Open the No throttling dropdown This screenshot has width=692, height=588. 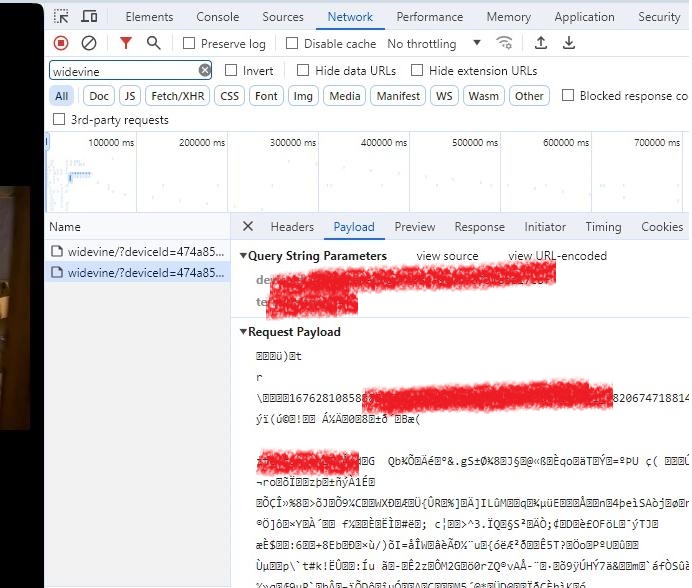(x=434, y=43)
